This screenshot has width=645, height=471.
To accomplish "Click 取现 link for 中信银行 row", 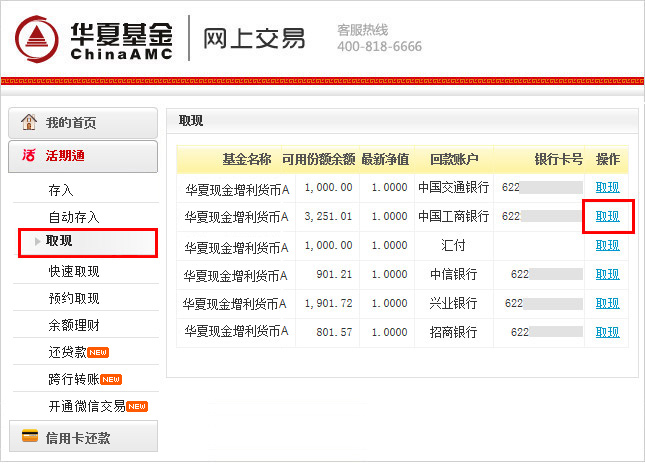I will tap(608, 274).
